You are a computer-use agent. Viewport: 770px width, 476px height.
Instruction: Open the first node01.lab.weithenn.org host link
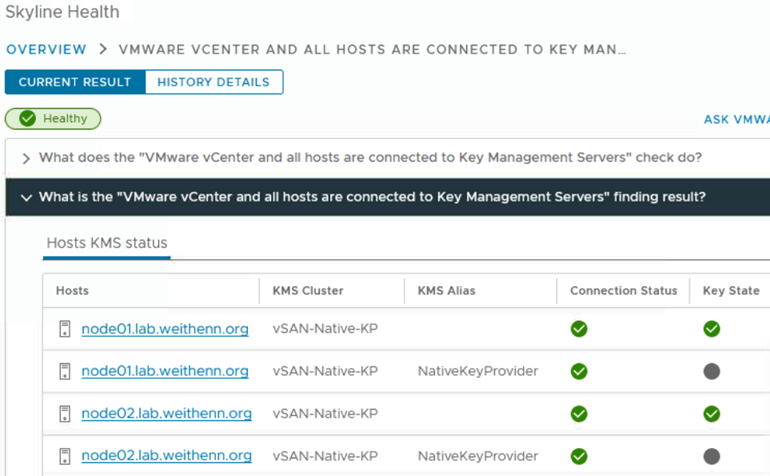[165, 329]
